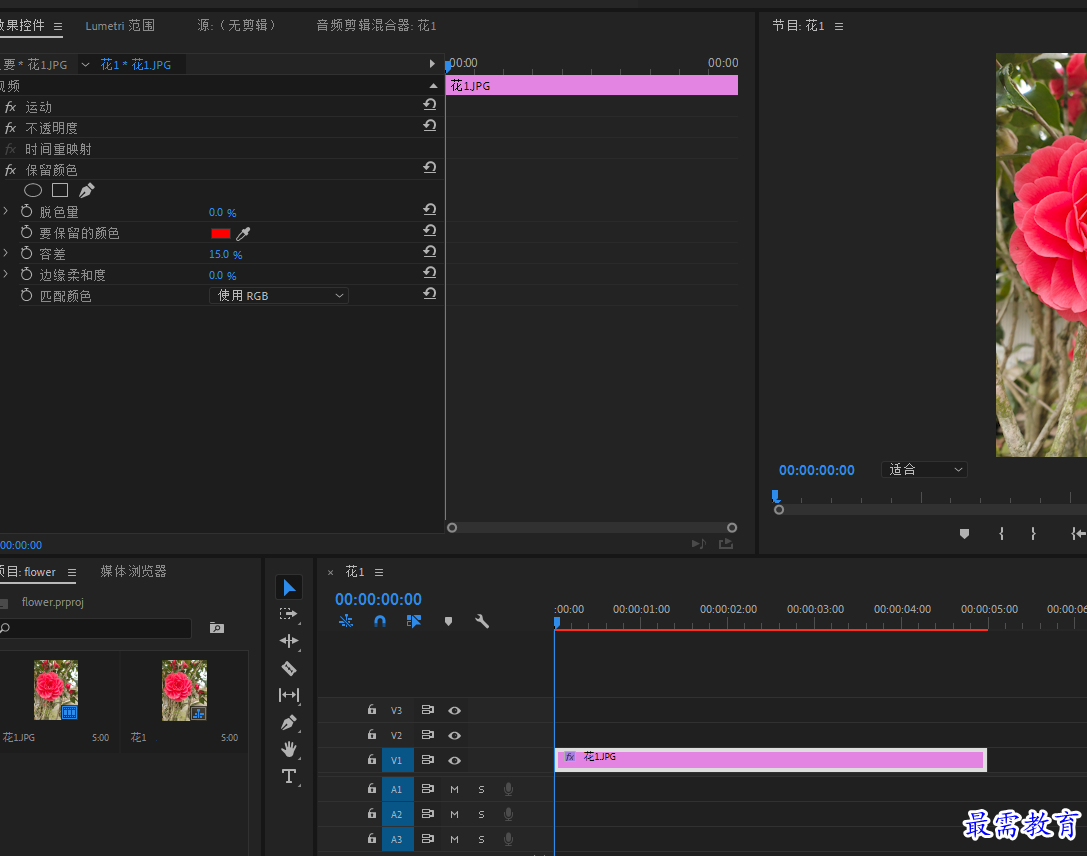Collapse the 视频 effects section arrow
Image resolution: width=1087 pixels, height=856 pixels.
point(433,86)
